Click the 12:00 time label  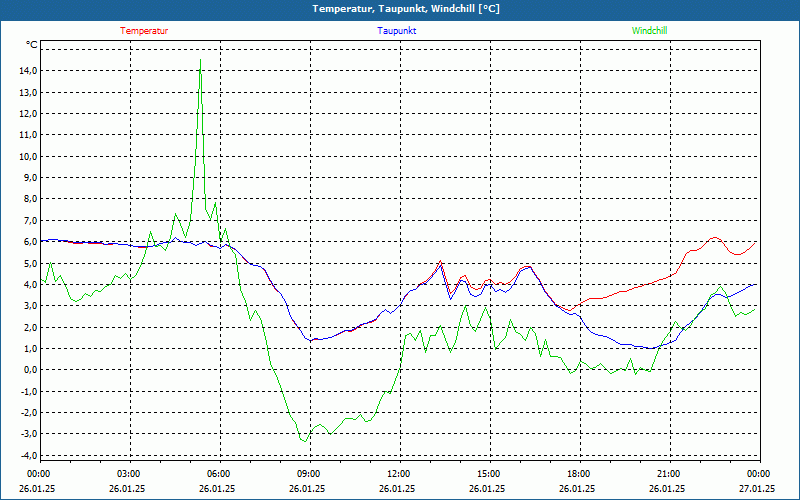coord(399,474)
